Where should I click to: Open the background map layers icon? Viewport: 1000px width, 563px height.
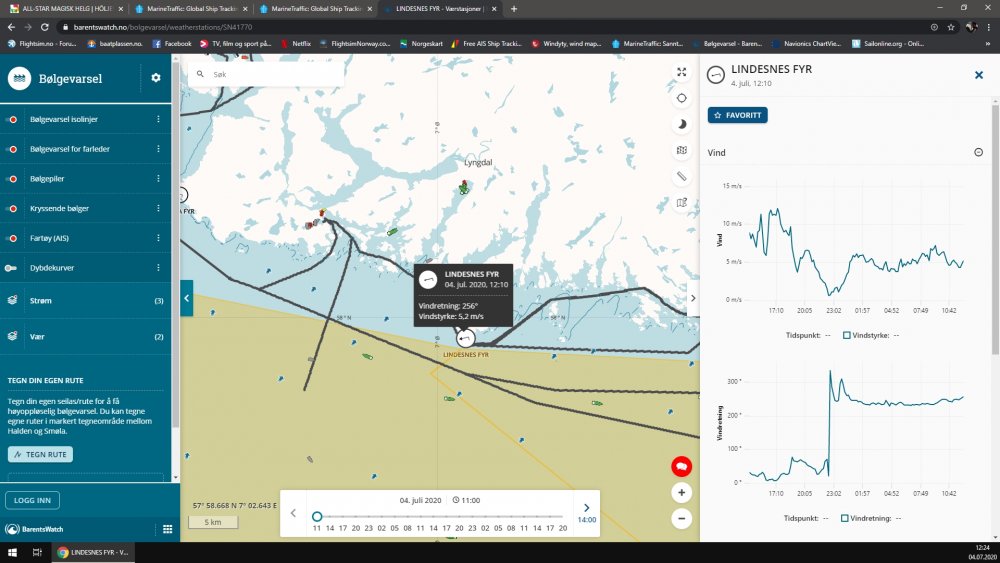pyautogui.click(x=682, y=150)
